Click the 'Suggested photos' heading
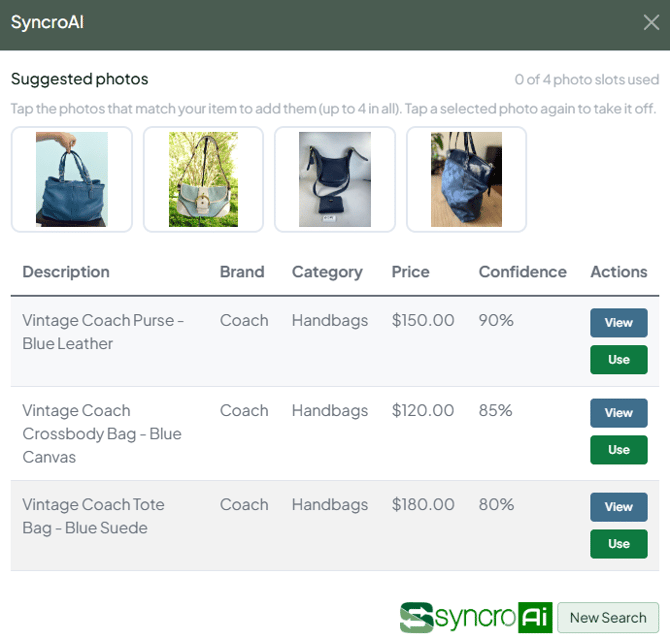670x640 pixels. tap(79, 79)
